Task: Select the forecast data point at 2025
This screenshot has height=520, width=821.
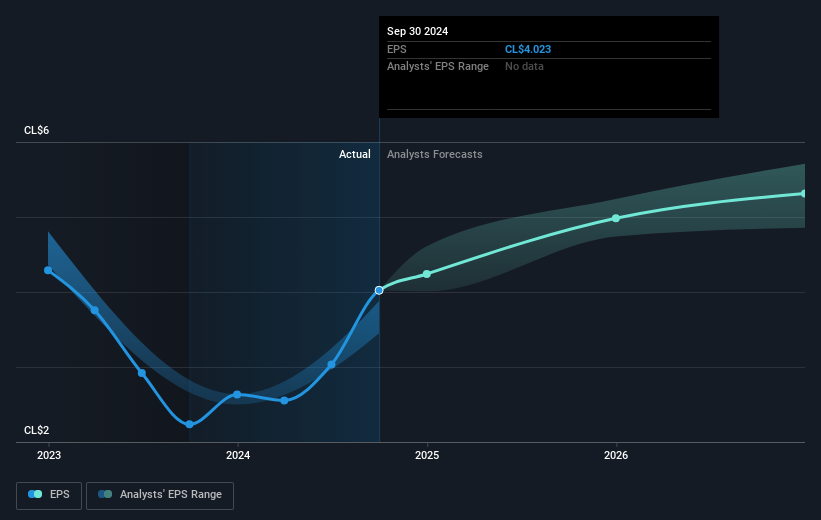Action: [x=427, y=274]
